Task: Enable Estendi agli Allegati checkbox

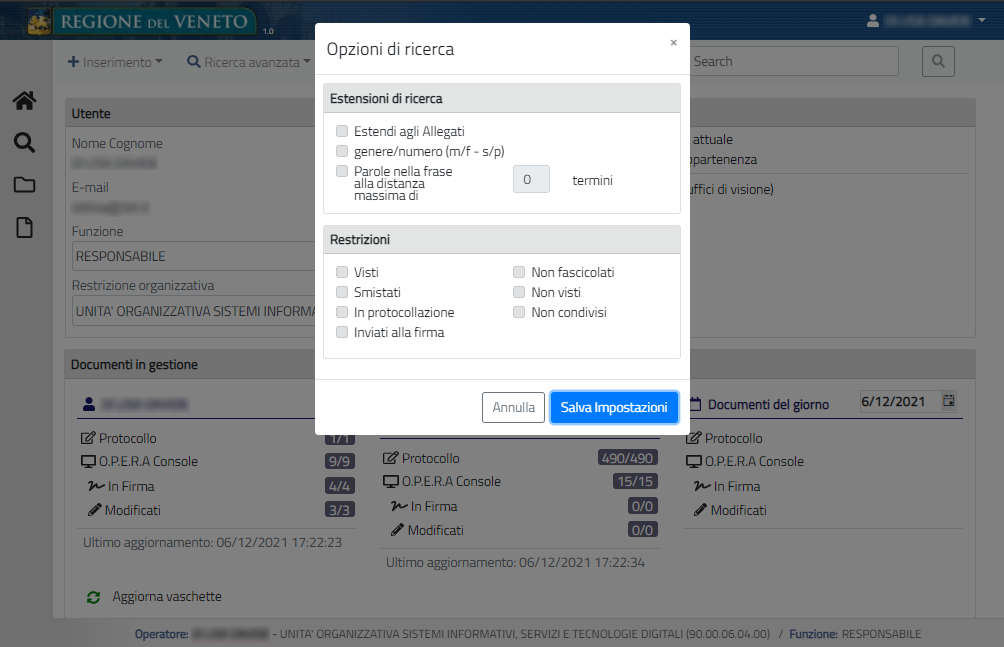Action: coord(342,131)
